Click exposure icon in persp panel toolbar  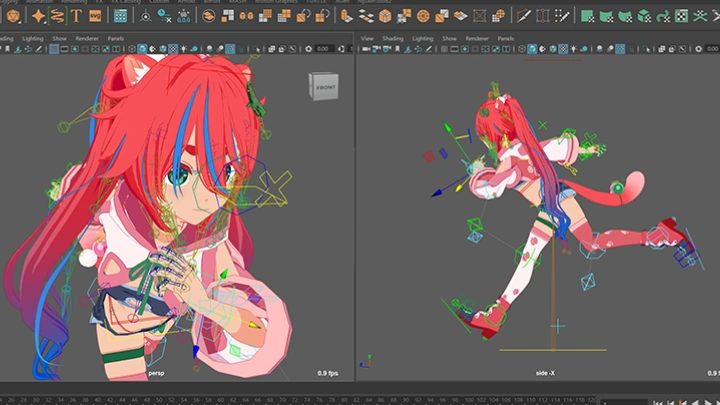(309, 49)
